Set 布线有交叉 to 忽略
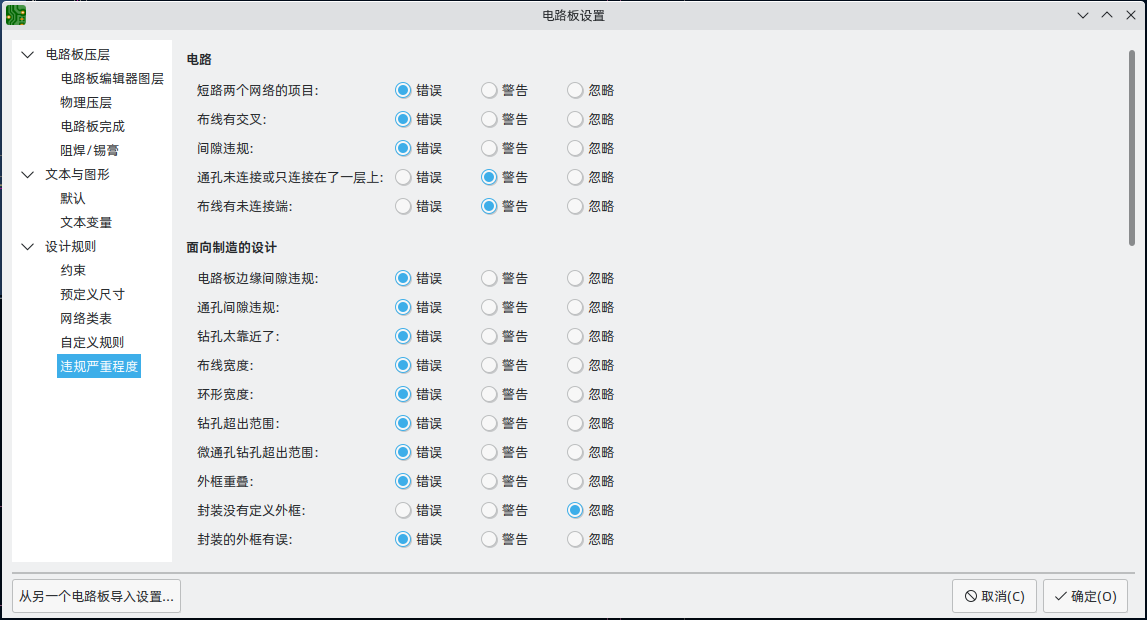This screenshot has height=620, width=1147. pyautogui.click(x=575, y=119)
